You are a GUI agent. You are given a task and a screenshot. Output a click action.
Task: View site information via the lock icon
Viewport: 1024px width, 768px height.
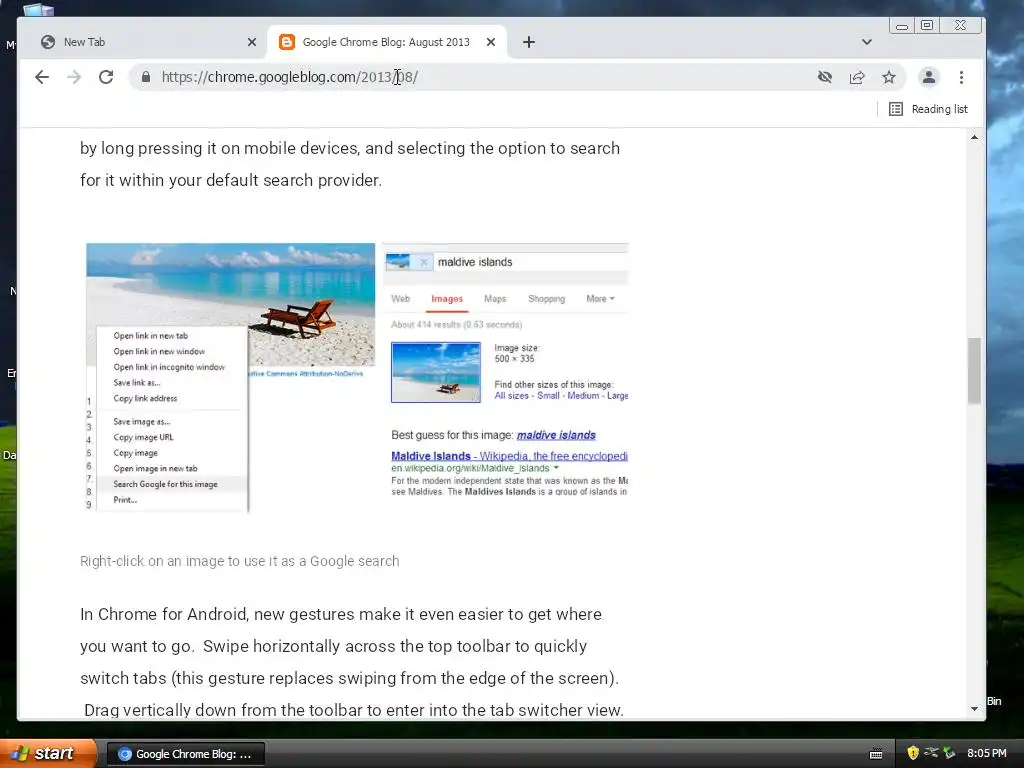pos(146,77)
